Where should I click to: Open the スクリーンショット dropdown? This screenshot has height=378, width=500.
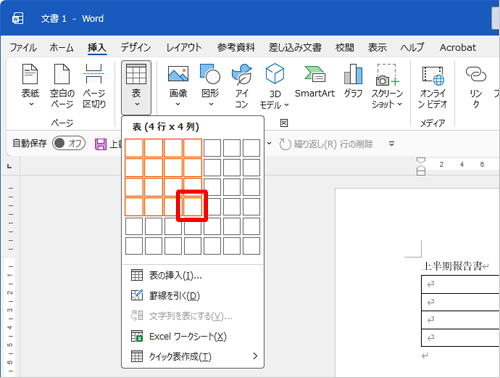click(387, 86)
